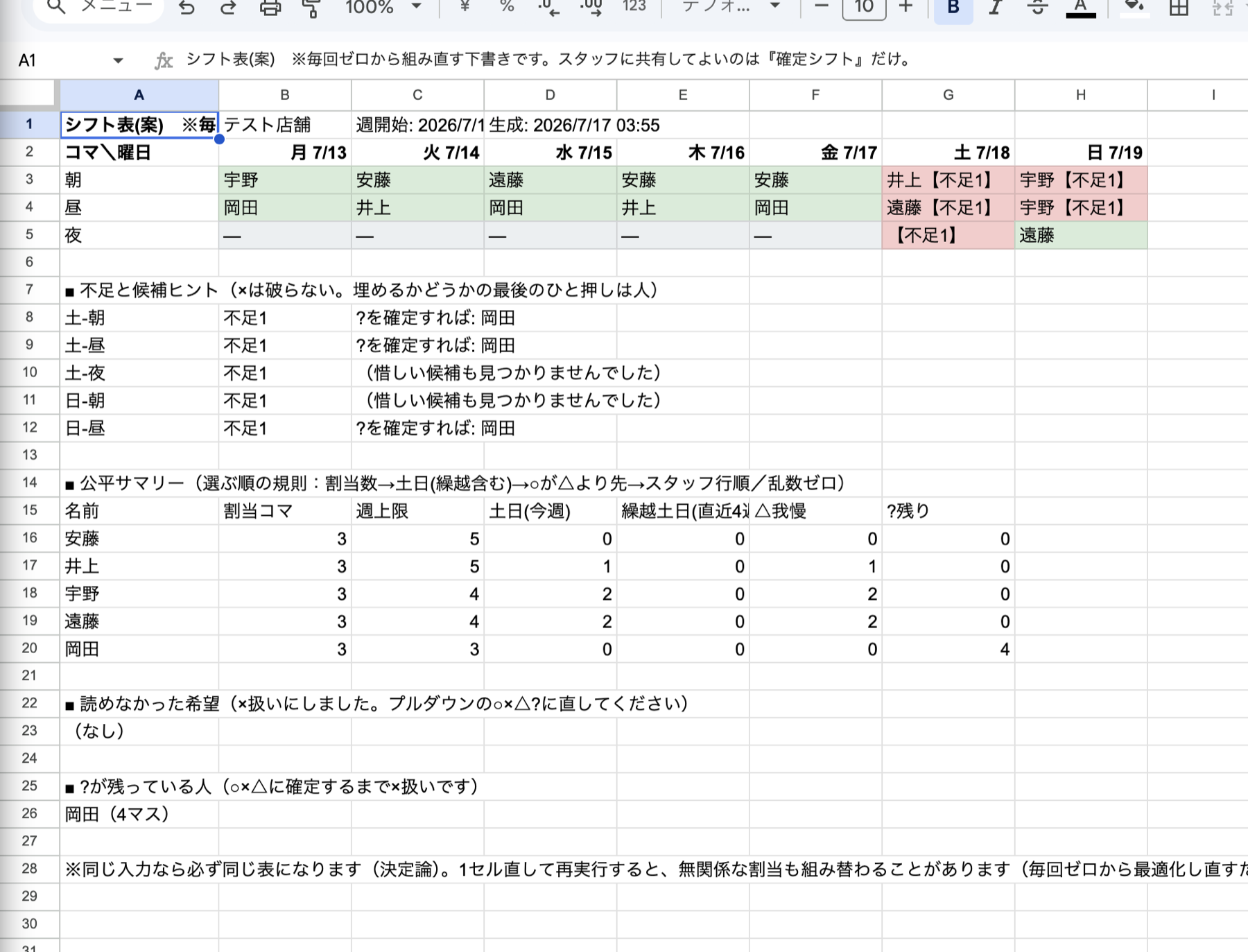Click the Merge cells icon

point(1222,8)
